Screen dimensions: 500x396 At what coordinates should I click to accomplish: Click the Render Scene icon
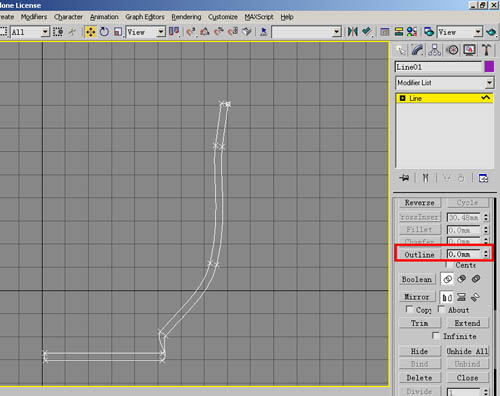(429, 32)
